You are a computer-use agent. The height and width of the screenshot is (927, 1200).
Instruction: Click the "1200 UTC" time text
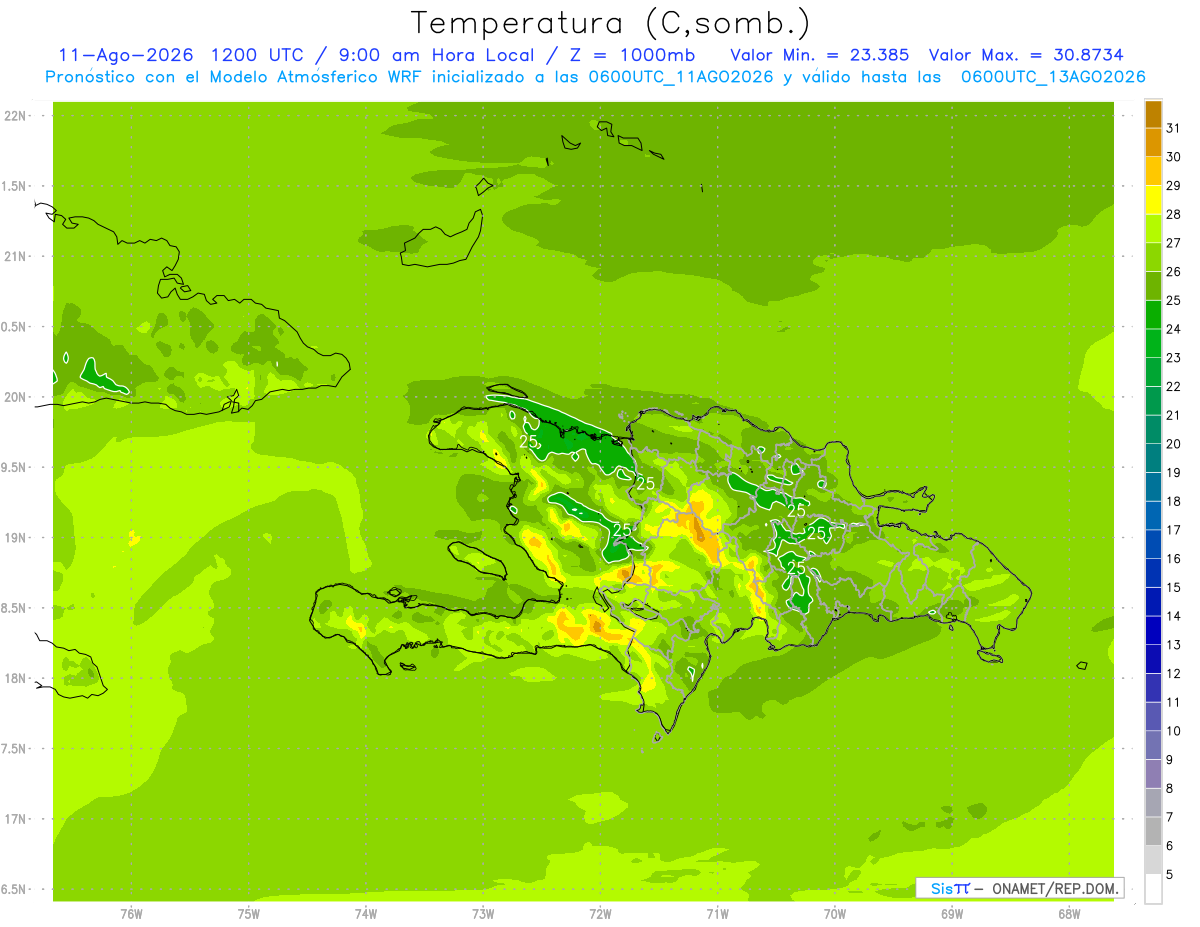tap(256, 55)
